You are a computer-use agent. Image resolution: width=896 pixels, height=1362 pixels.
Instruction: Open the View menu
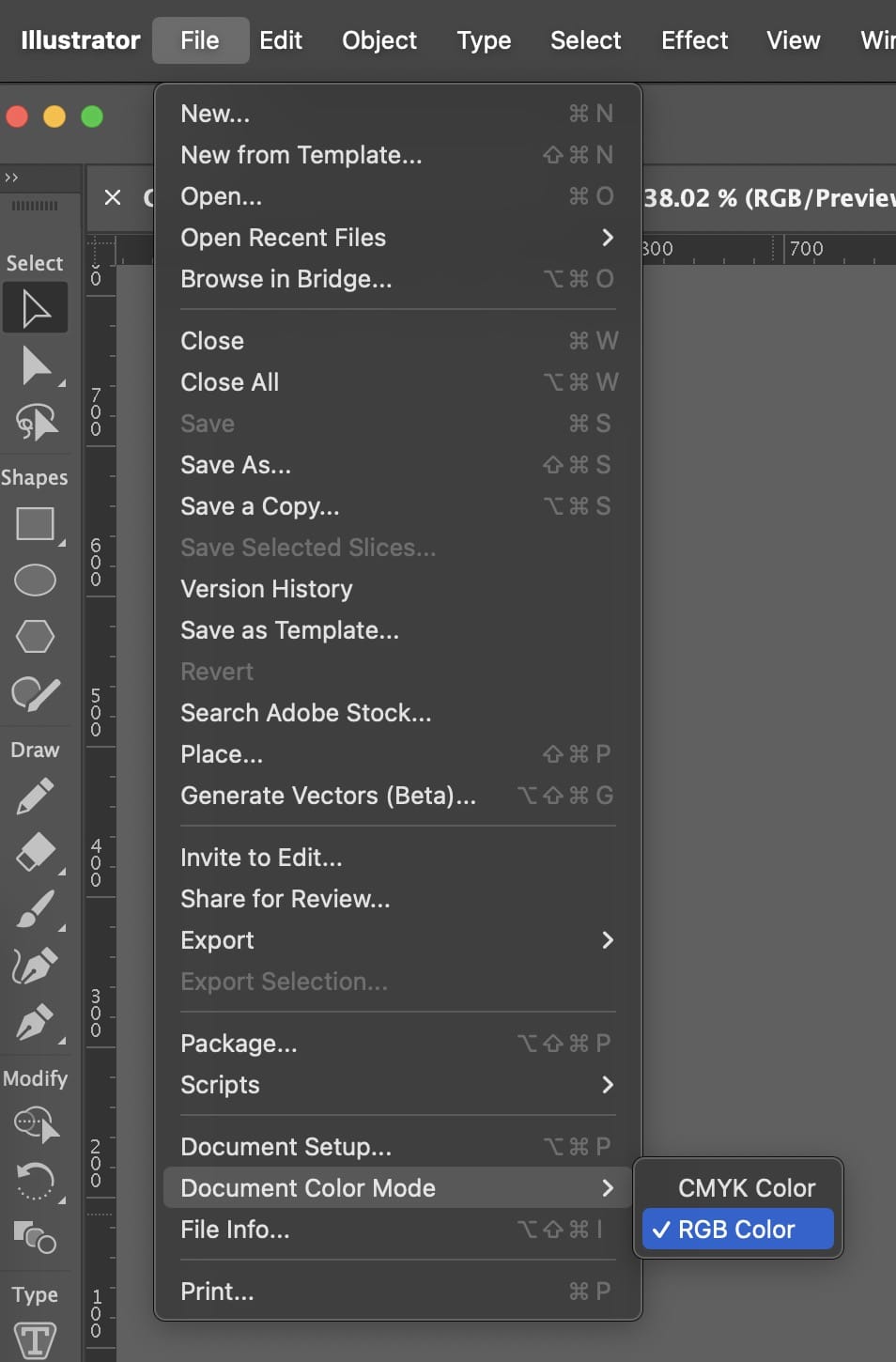point(794,40)
